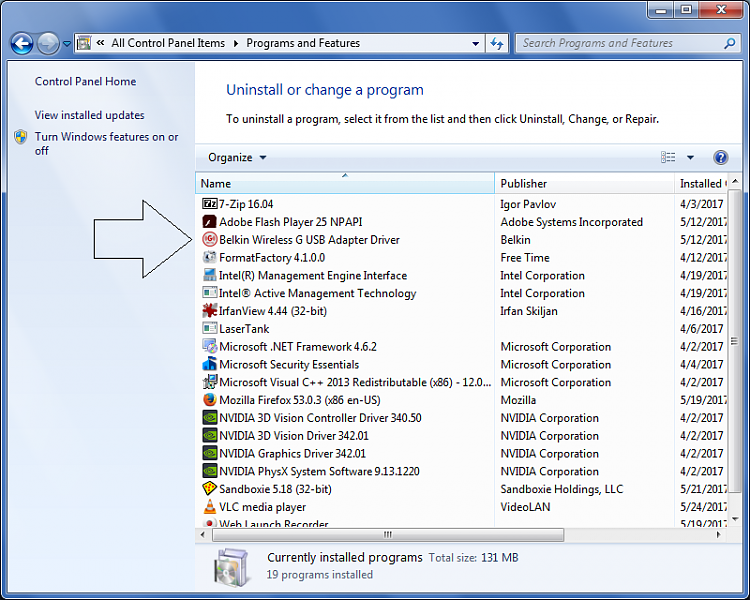Viewport: 750px width, 600px height.
Task: Click publisher Igor Pavlov cell
Action: pos(528,204)
